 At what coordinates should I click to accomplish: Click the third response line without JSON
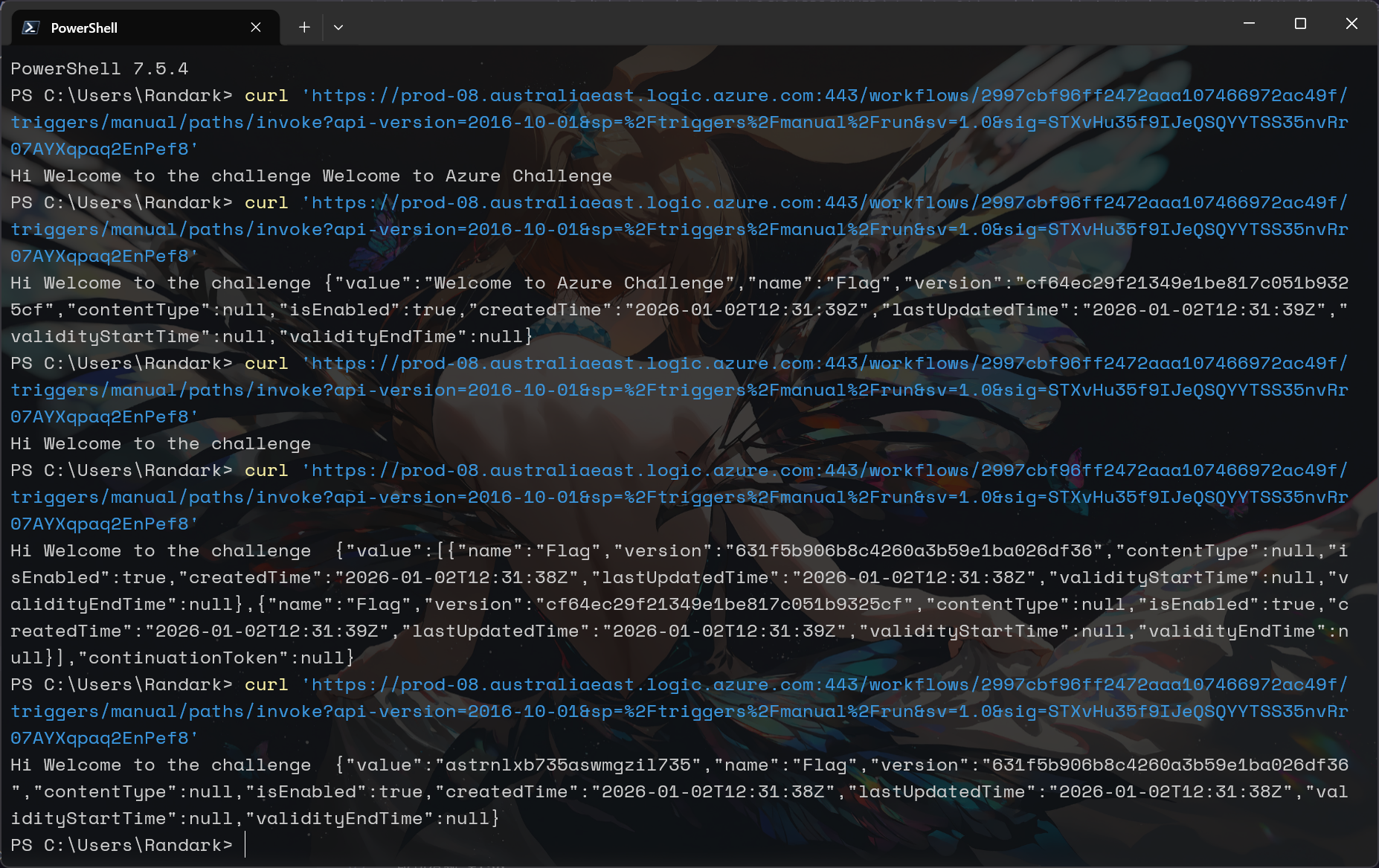pyautogui.click(x=161, y=444)
